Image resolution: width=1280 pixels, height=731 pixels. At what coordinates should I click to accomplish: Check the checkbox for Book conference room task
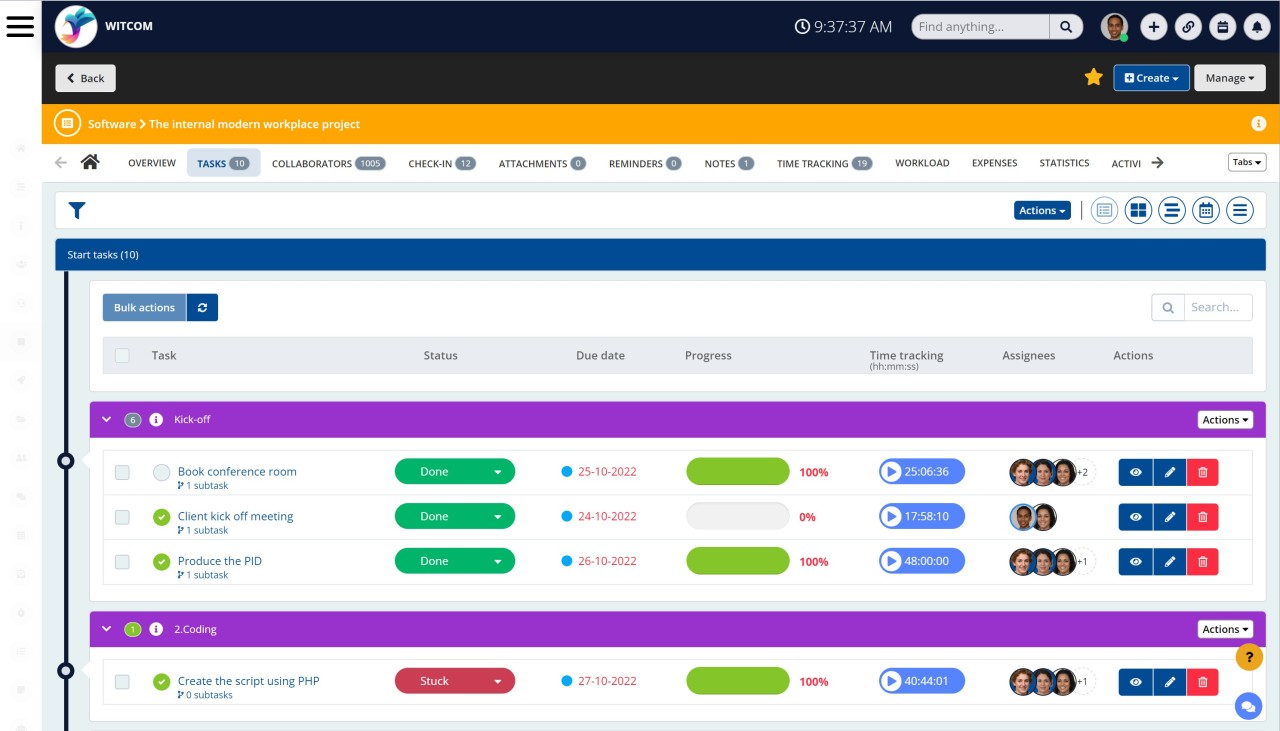(x=122, y=472)
